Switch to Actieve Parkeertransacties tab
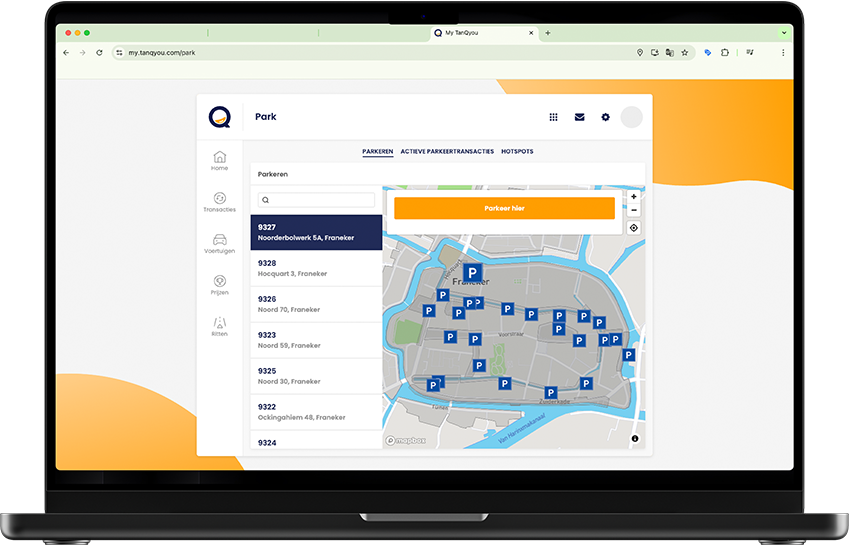Viewport: 849px width, 545px height. (x=447, y=152)
